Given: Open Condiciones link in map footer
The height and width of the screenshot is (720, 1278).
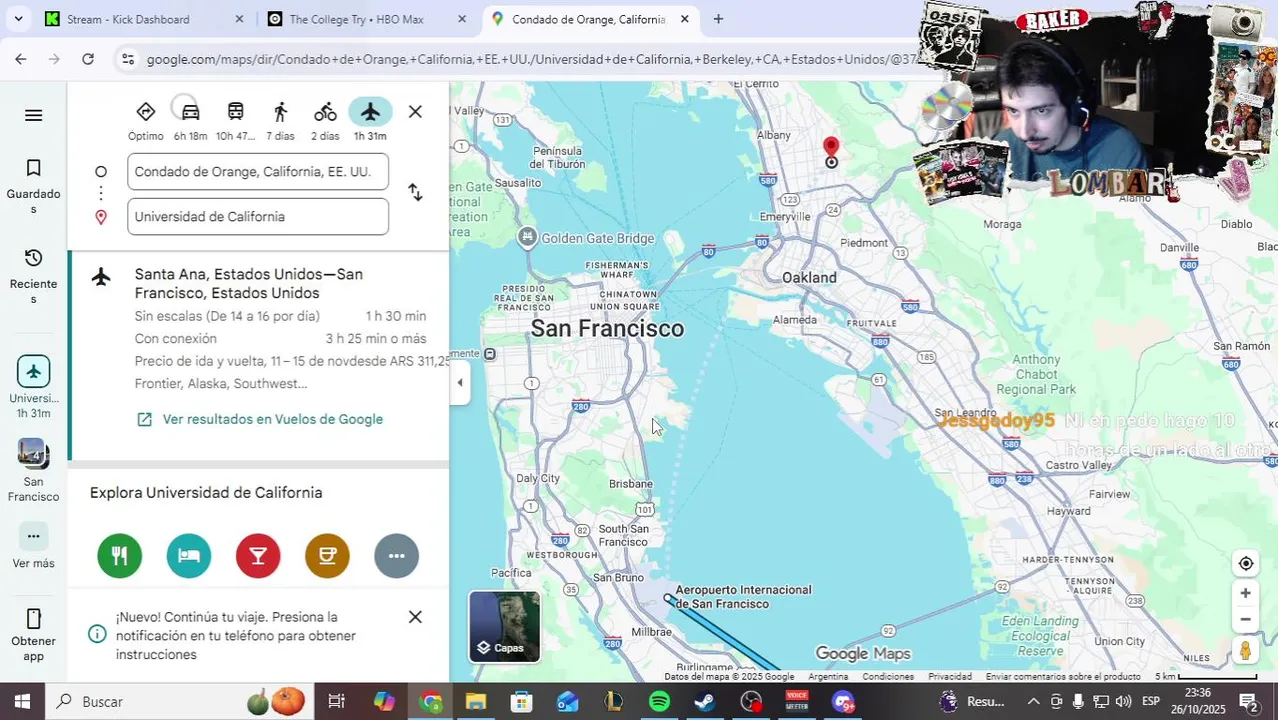Looking at the screenshot, I should pyautogui.click(x=888, y=677).
